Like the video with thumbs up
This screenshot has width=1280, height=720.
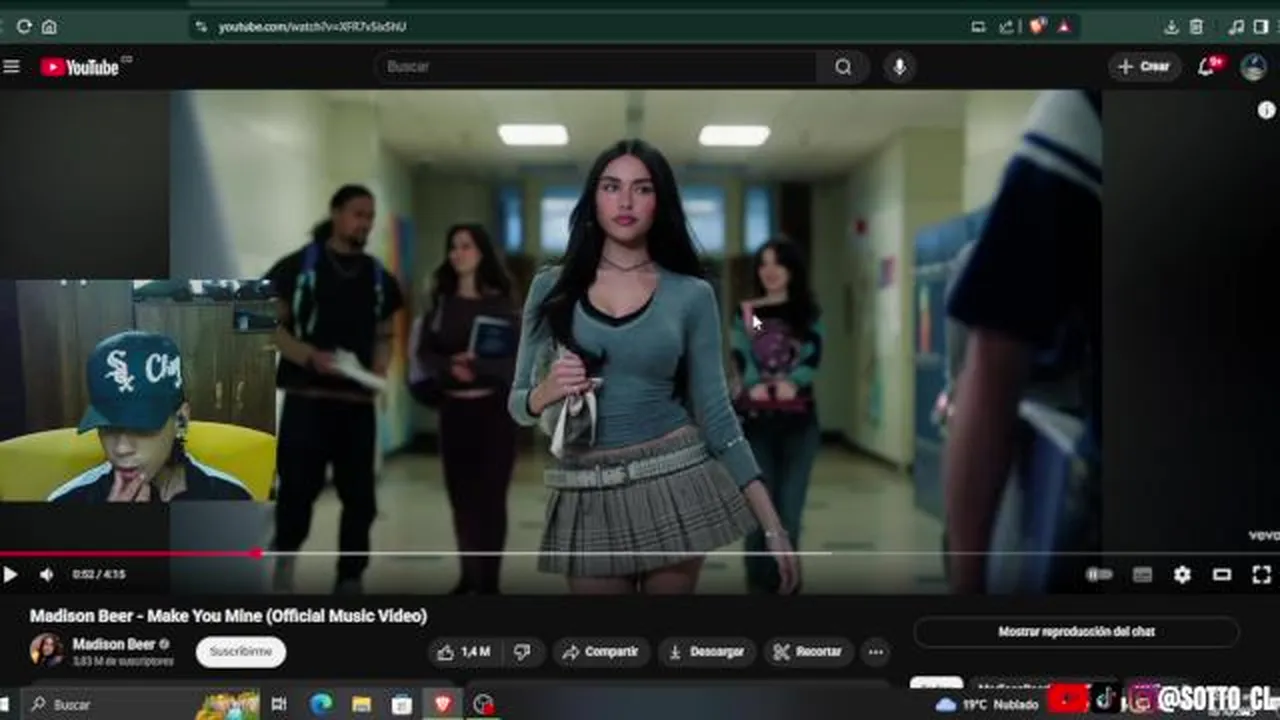(464, 652)
